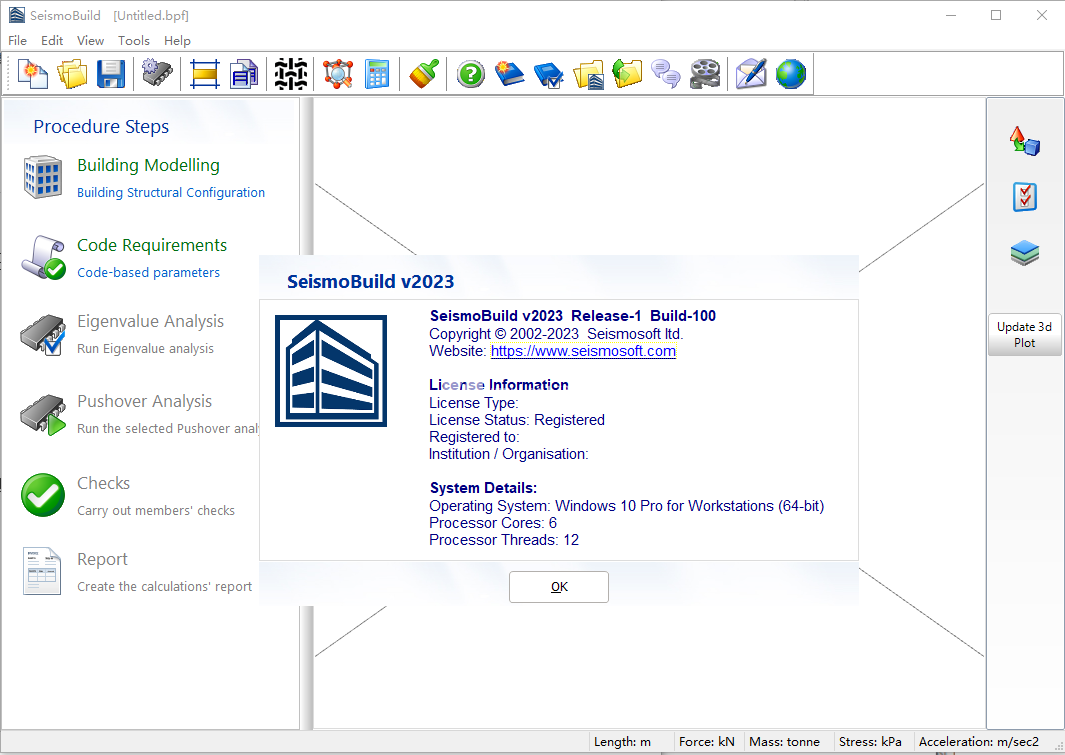Click the Acceleration: m/sec2 status entry

(979, 742)
